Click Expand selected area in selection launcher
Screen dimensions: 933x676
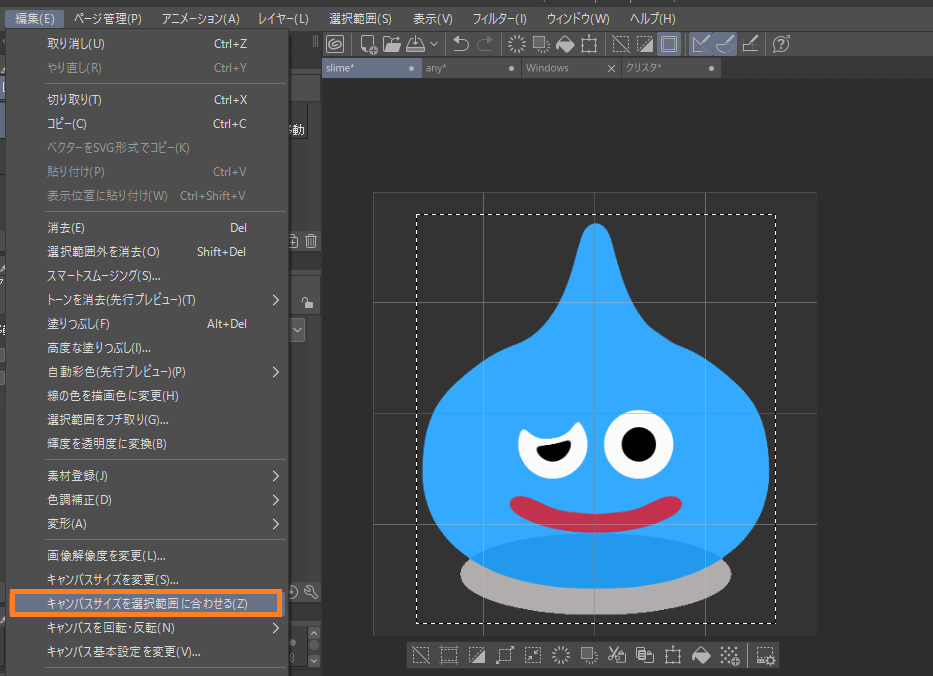505,655
